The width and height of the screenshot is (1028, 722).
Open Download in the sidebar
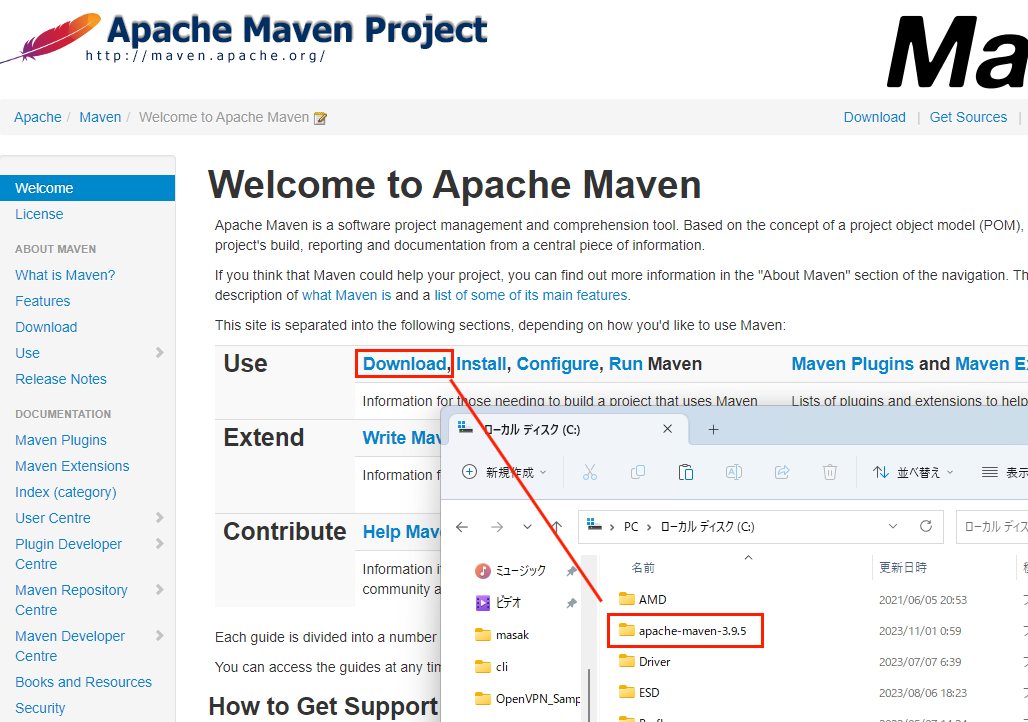[x=46, y=327]
